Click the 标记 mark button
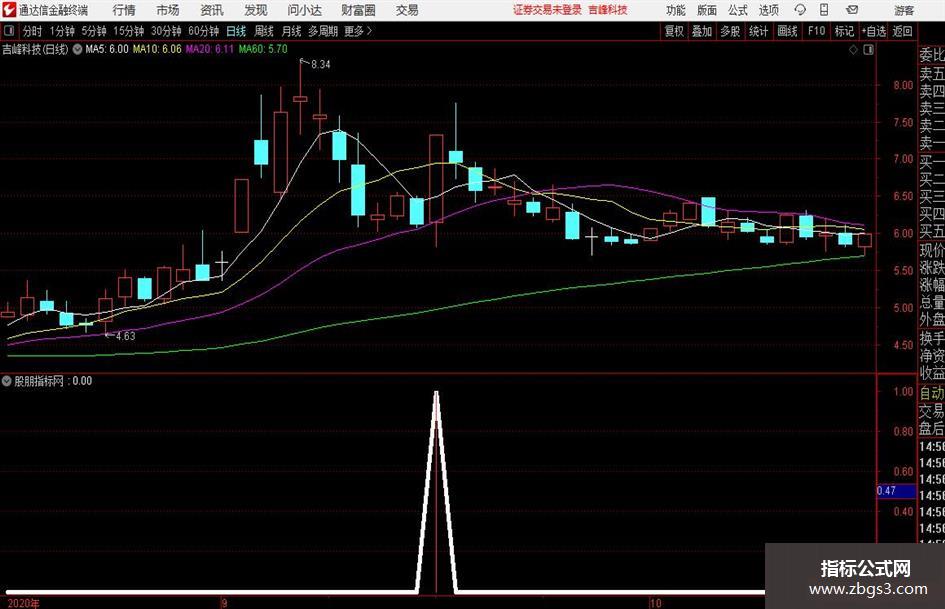This screenshot has width=945, height=609. pos(844,31)
